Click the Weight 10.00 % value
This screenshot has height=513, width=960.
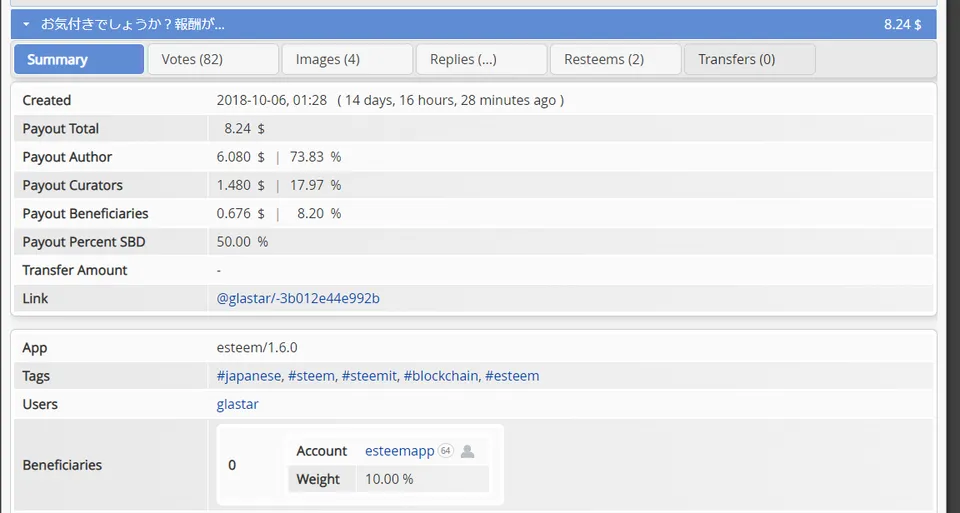[x=389, y=479]
